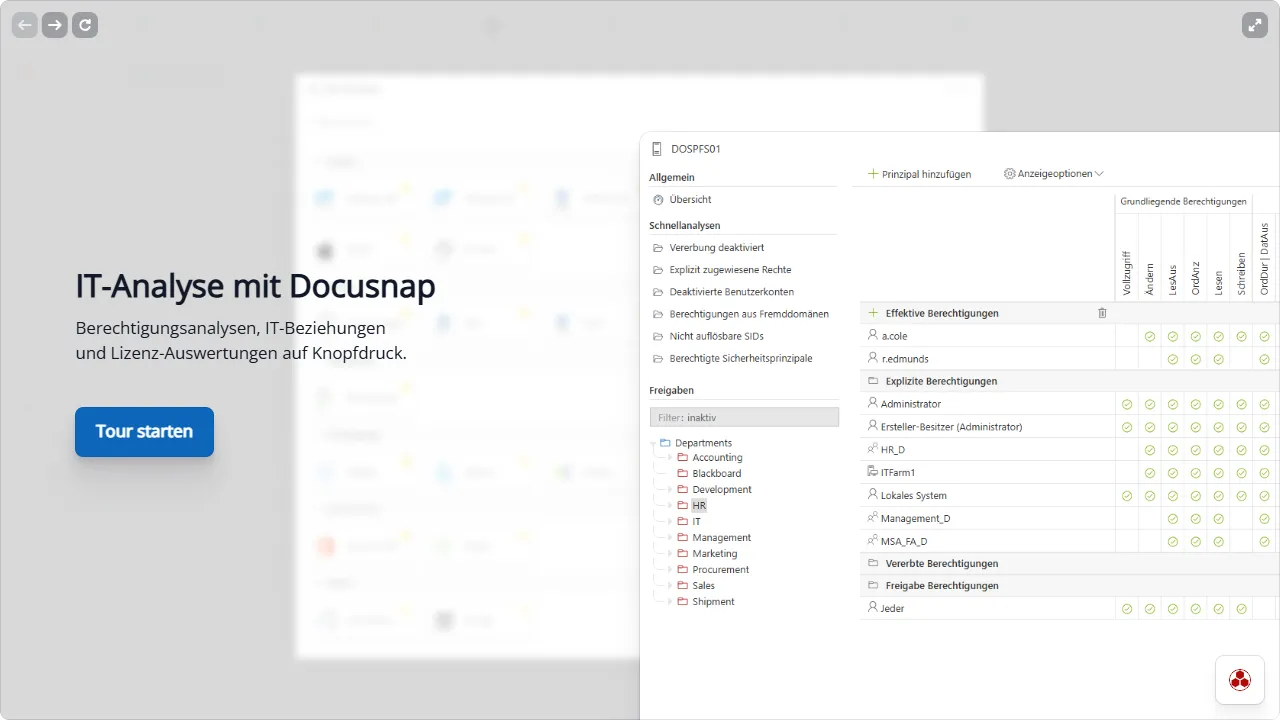Click the user icon next to Jeder
Viewport: 1280px width, 720px height.
point(873,607)
